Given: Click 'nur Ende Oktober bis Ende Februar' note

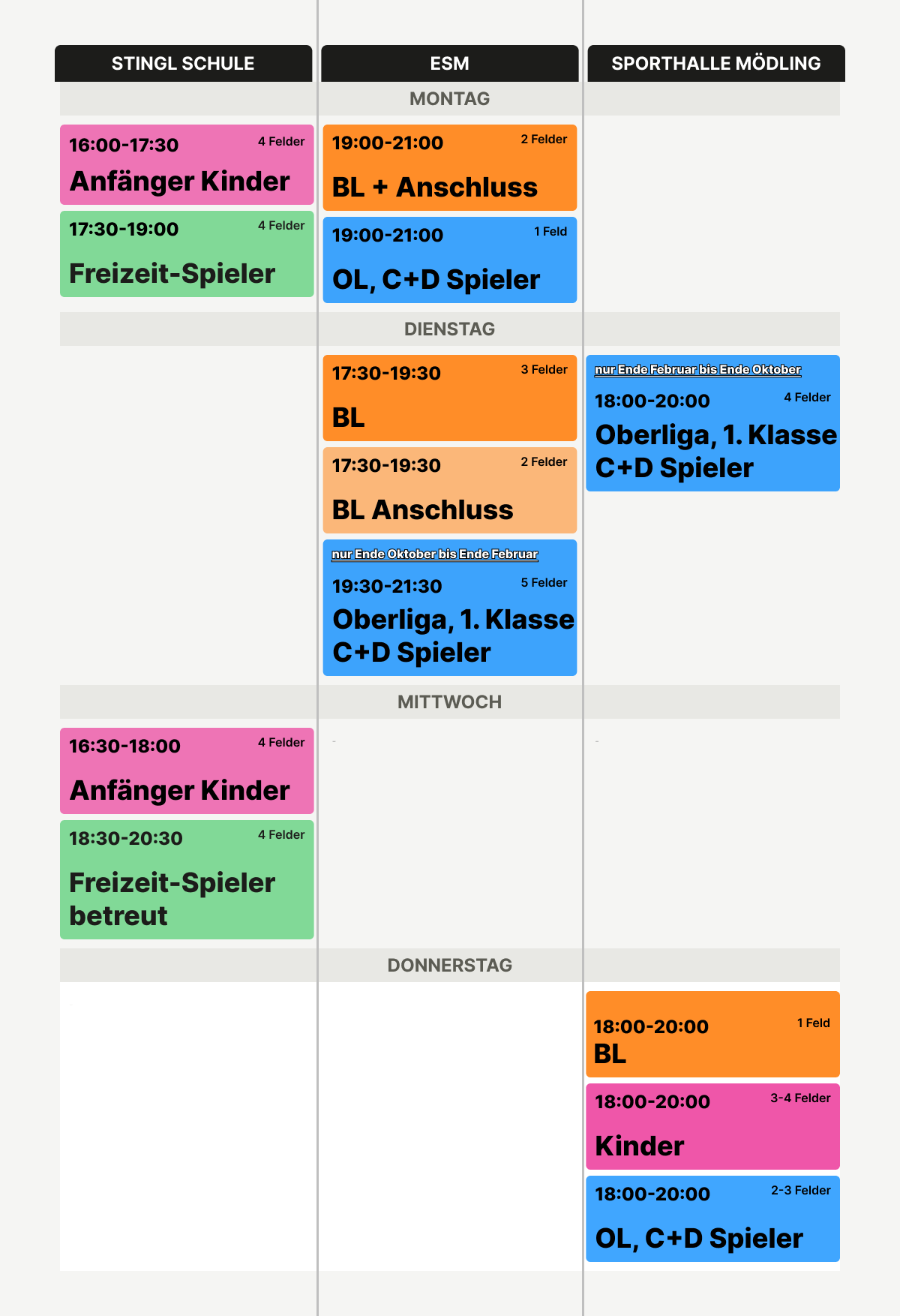Looking at the screenshot, I should [435, 554].
